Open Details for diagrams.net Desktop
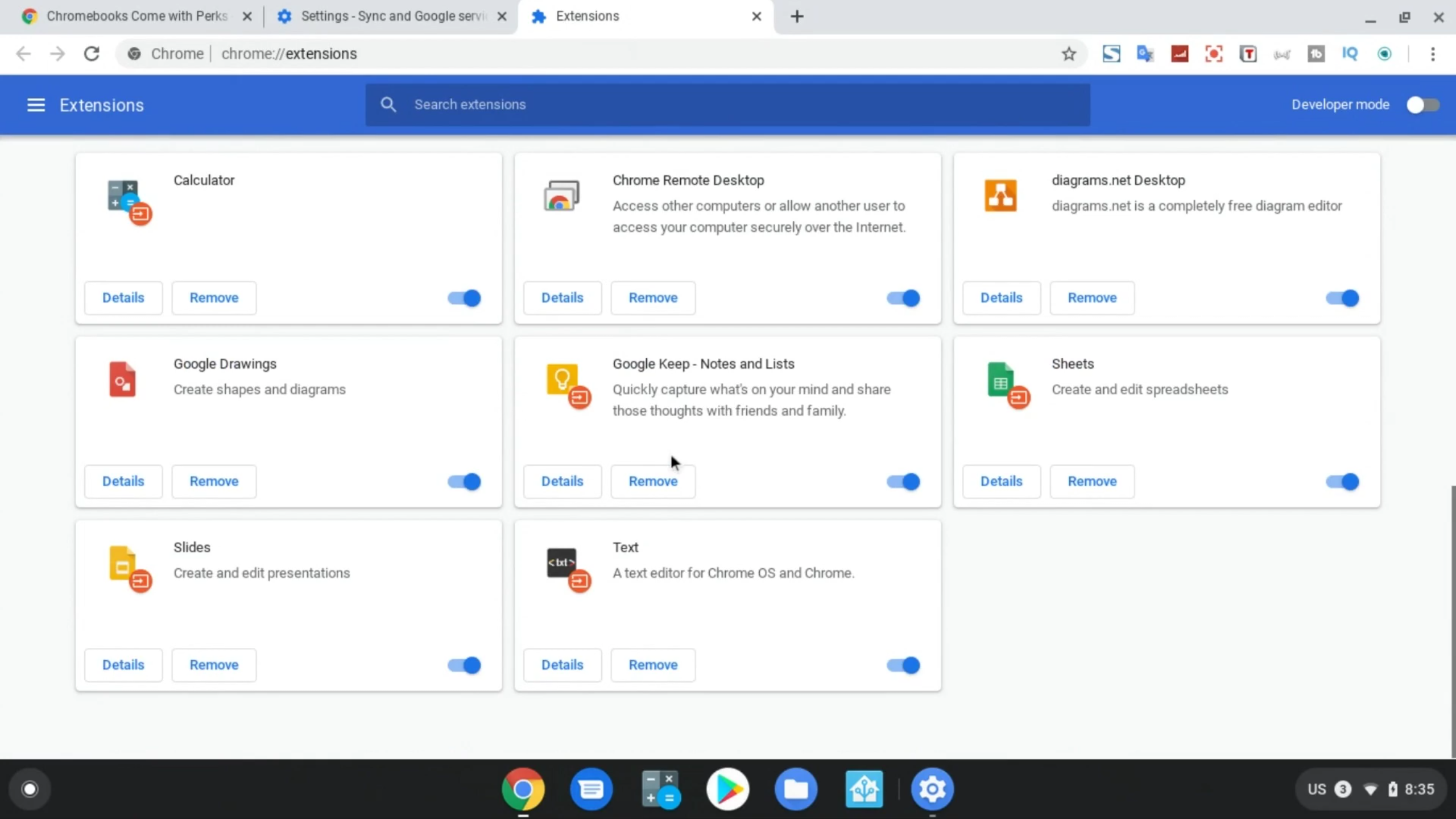The height and width of the screenshot is (819, 1456). coord(1001,297)
